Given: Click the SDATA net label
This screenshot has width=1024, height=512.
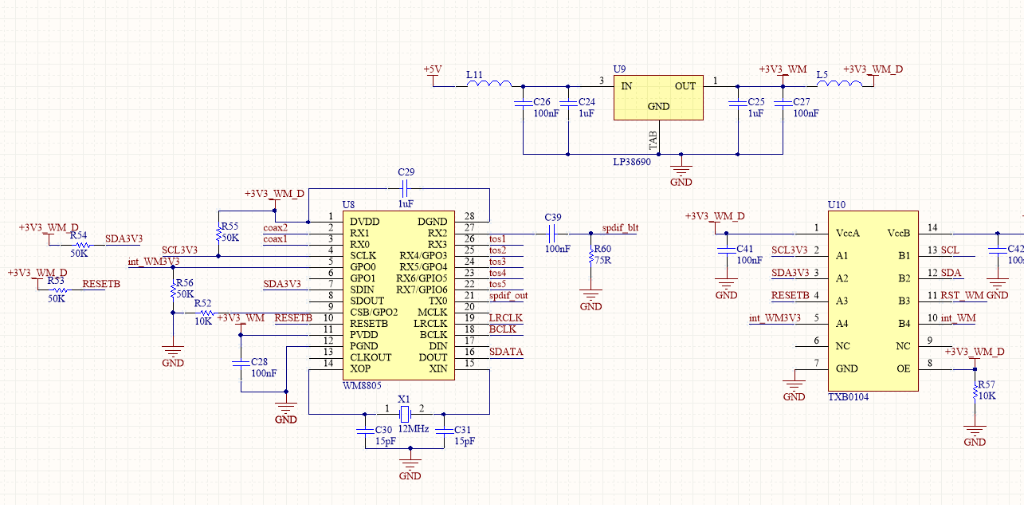Looking at the screenshot, I should point(505,351).
